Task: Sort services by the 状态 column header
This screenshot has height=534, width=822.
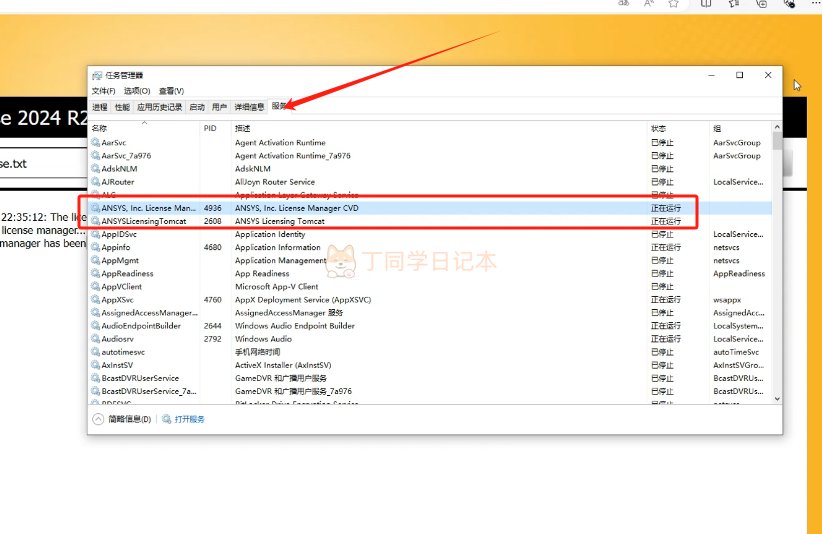Action: (658, 128)
